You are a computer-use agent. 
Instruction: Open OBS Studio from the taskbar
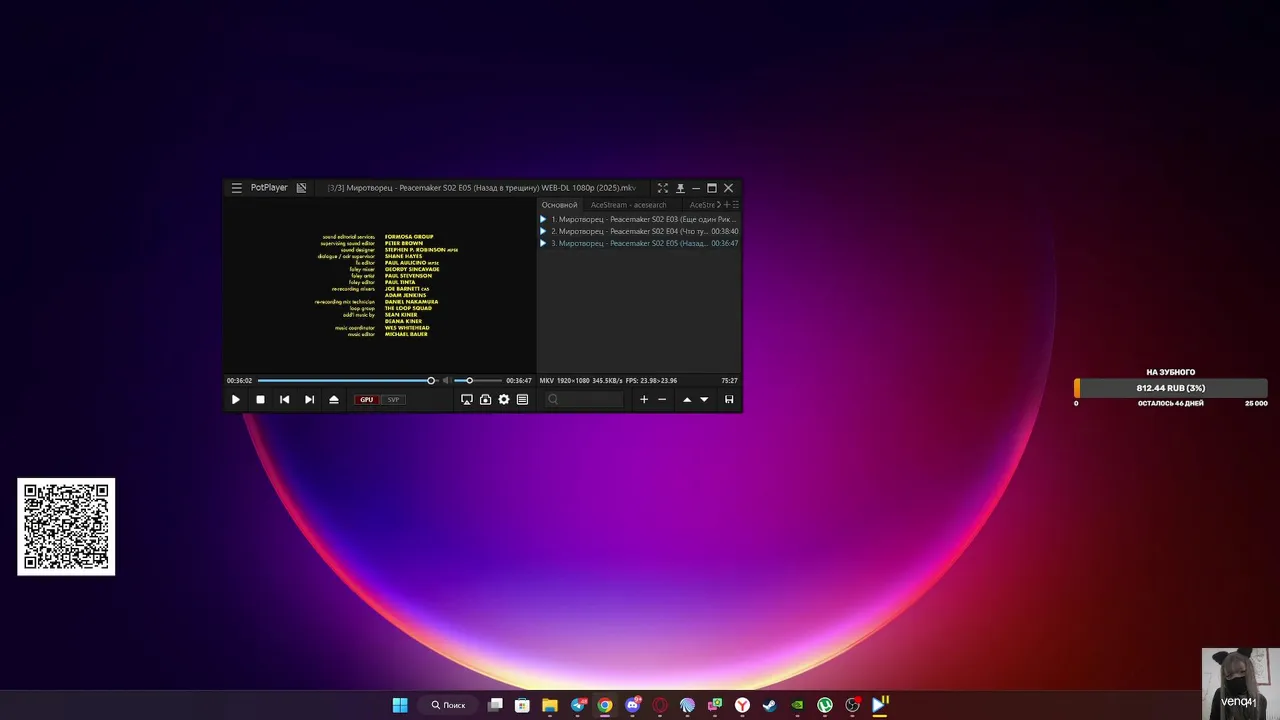coord(852,705)
